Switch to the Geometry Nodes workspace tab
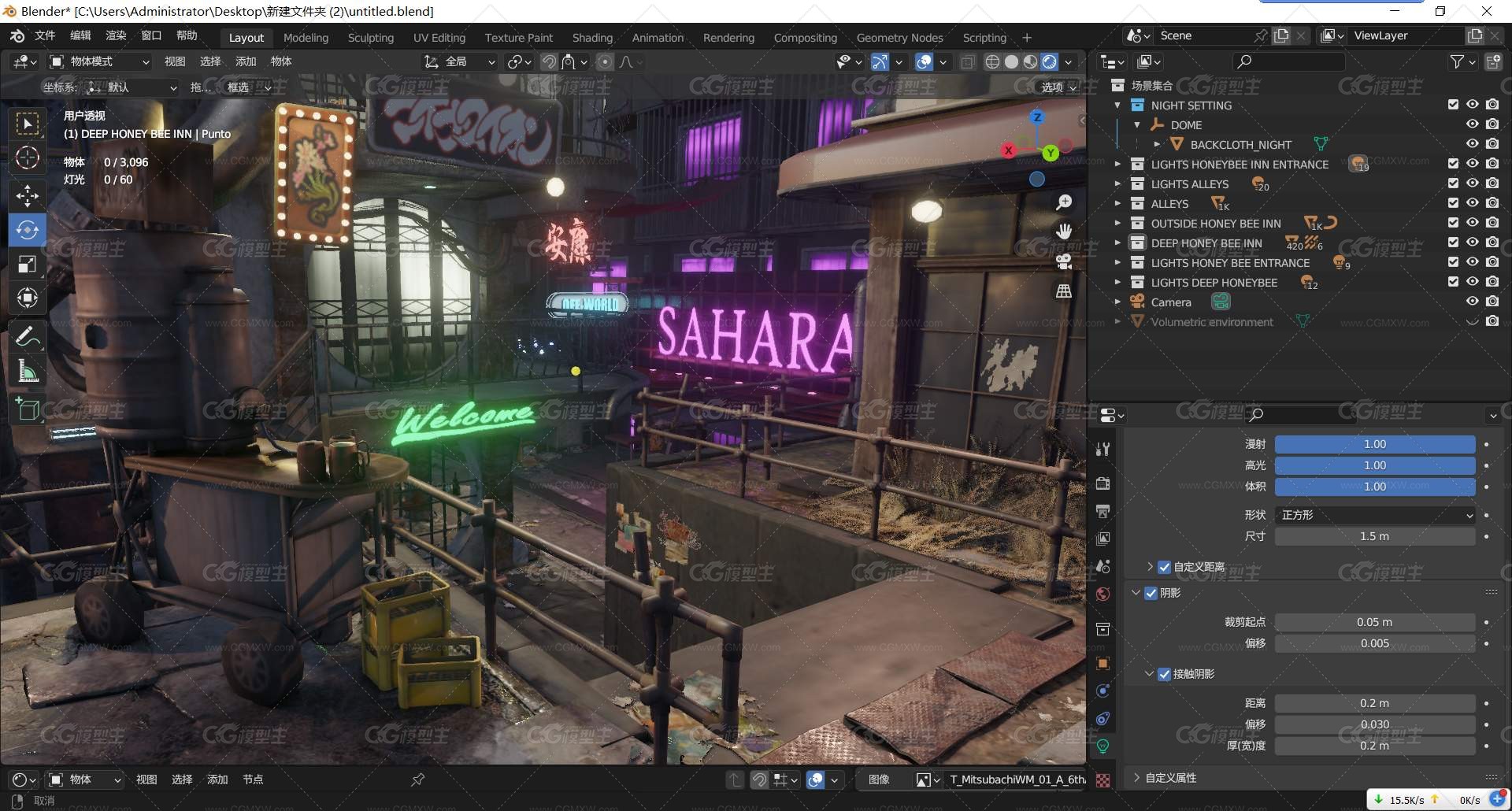This screenshot has height=811, width=1512. coord(899,38)
